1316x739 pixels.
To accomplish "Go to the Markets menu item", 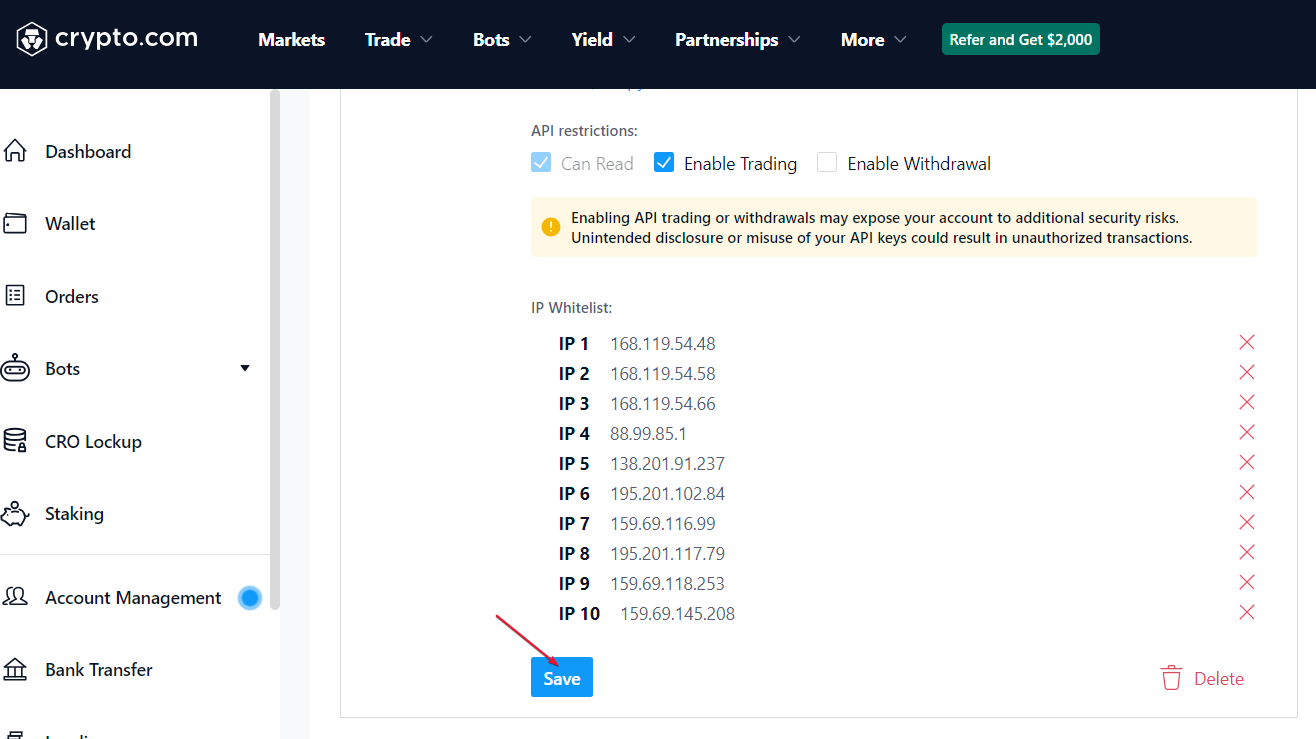I will pos(291,40).
